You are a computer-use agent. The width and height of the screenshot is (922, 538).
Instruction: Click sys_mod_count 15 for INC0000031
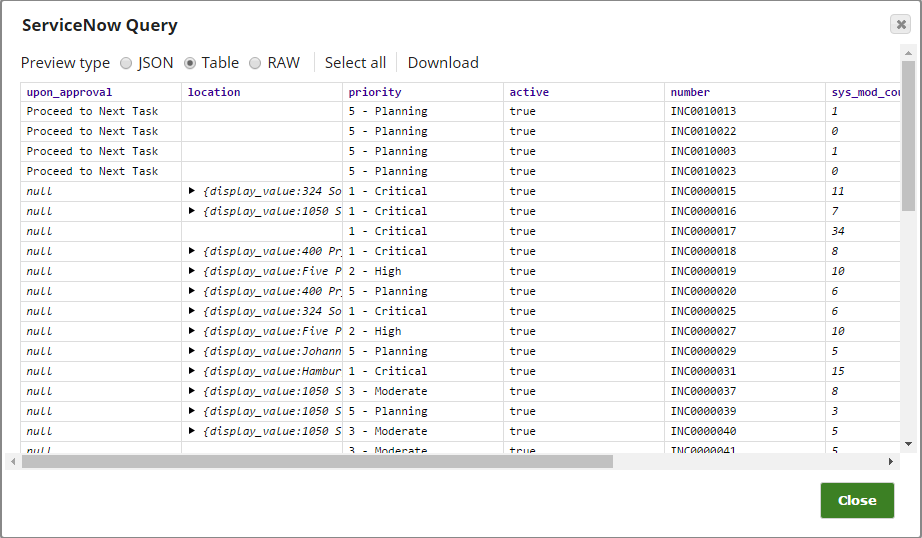[838, 371]
